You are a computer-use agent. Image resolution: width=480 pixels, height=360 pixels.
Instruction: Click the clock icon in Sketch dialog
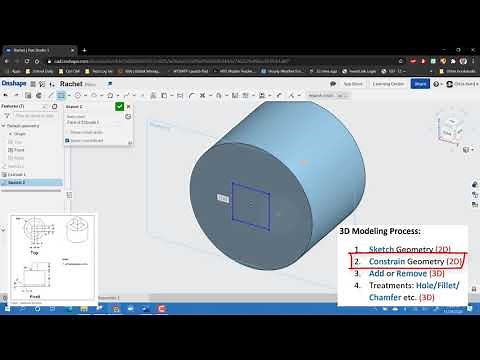[128, 116]
